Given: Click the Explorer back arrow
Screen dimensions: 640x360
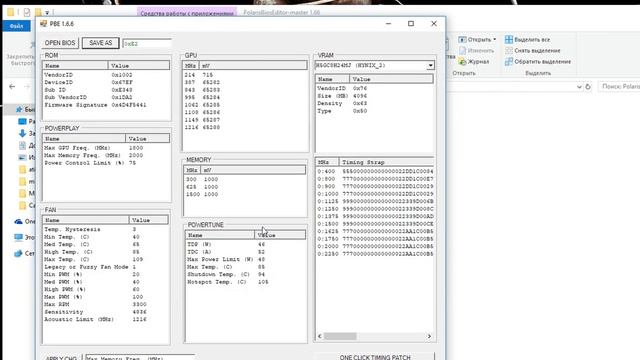Looking at the screenshot, I should point(12,87).
